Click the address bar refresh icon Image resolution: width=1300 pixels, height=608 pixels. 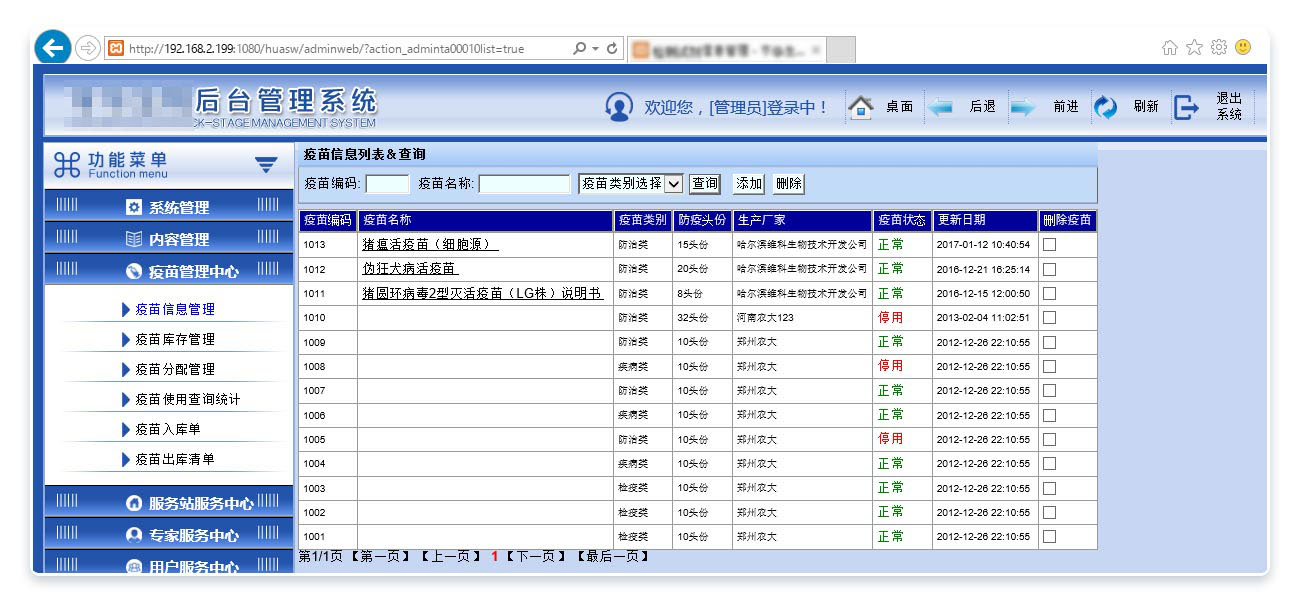click(x=612, y=48)
